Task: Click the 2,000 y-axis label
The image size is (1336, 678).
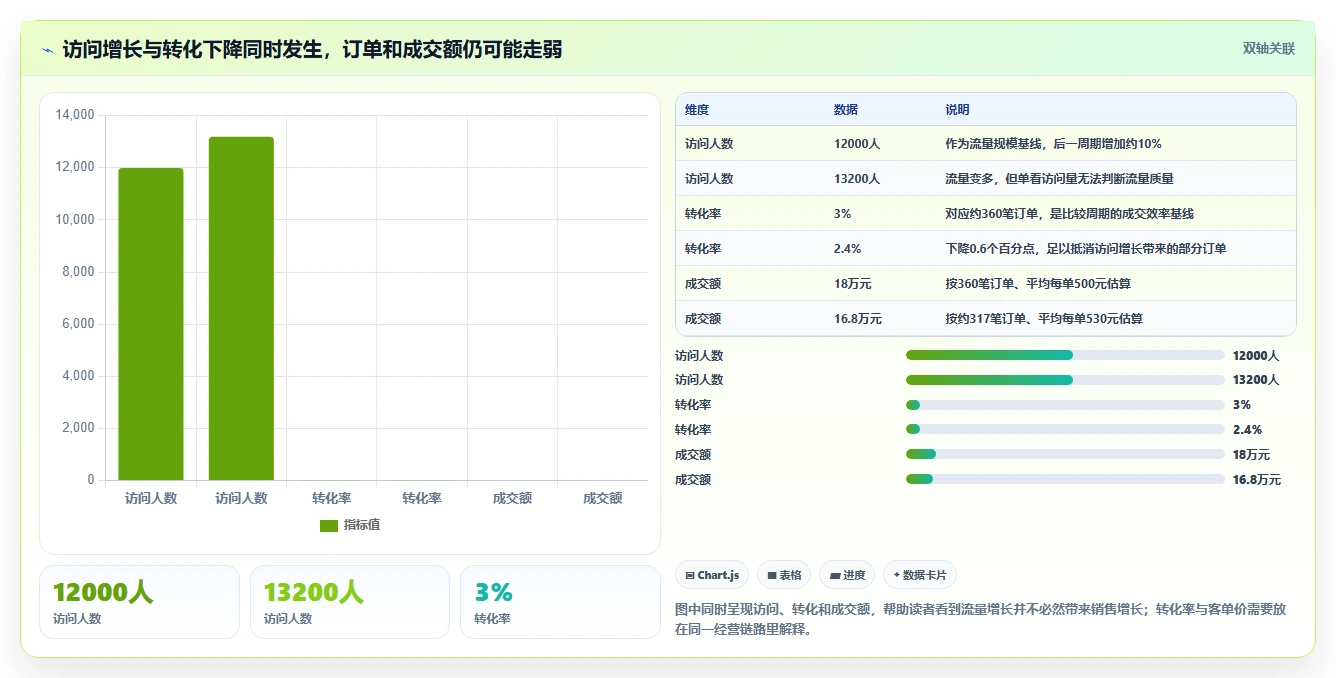Action: point(78,428)
